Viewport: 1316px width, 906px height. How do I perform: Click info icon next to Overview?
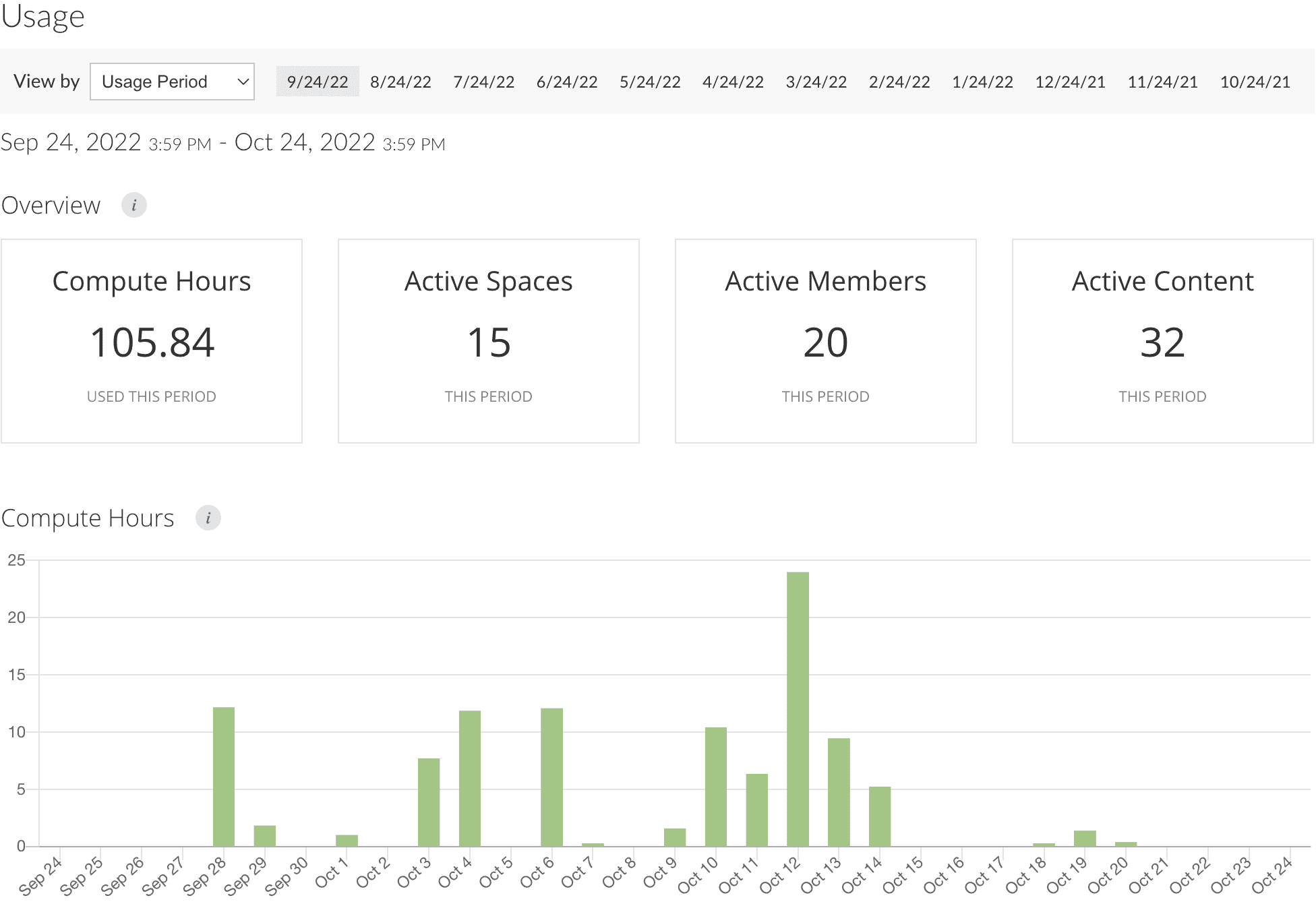[133, 205]
